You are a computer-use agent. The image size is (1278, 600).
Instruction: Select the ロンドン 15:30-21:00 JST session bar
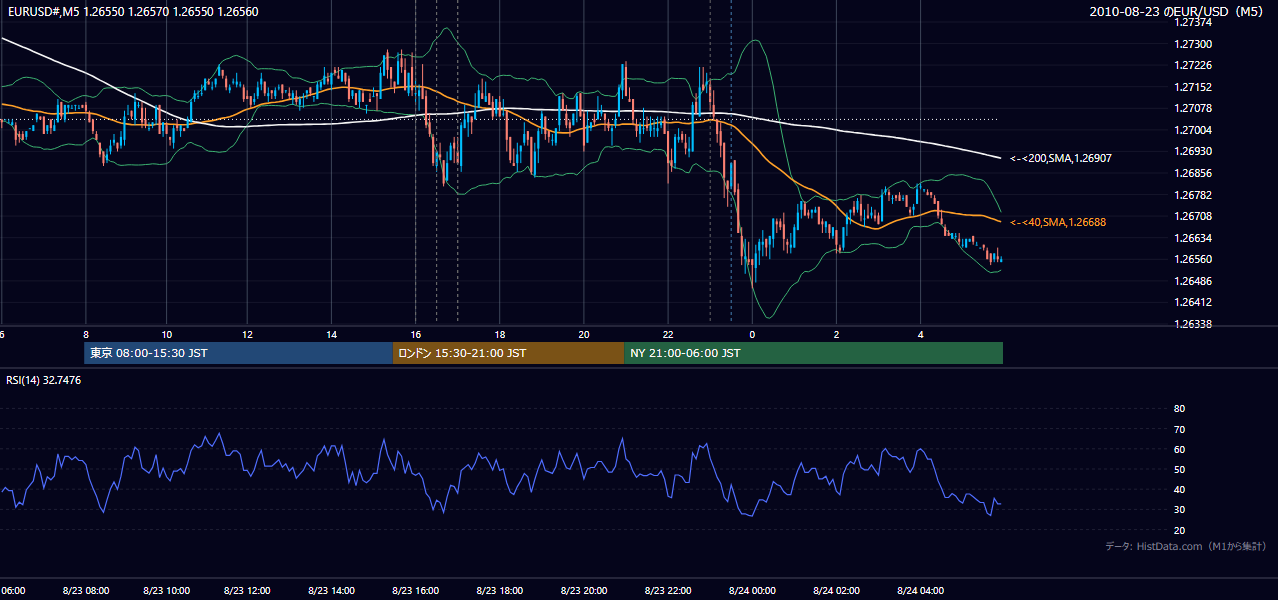pos(508,353)
